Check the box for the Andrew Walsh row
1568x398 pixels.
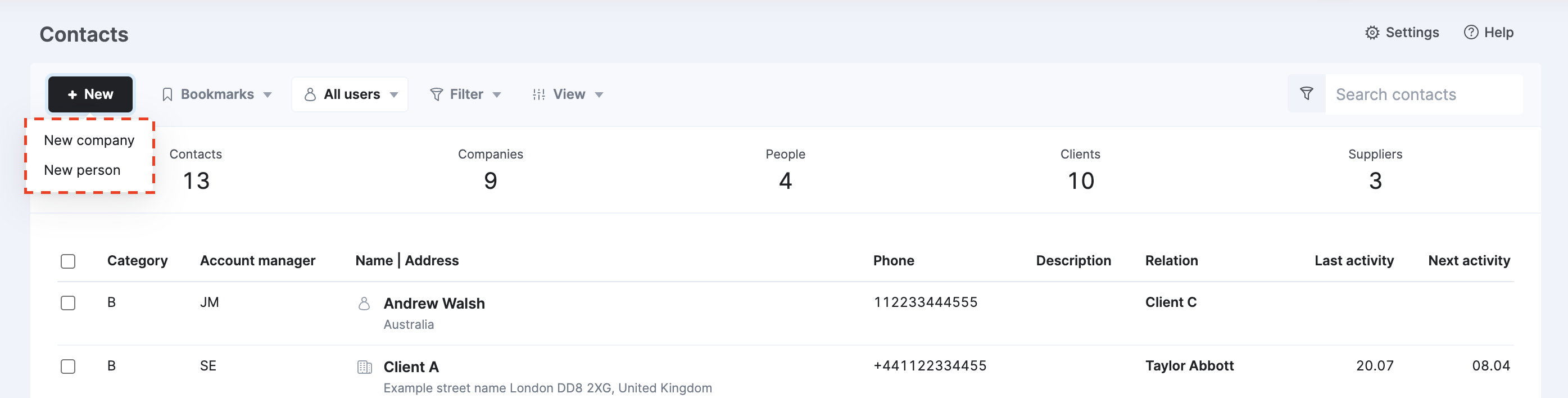click(68, 302)
